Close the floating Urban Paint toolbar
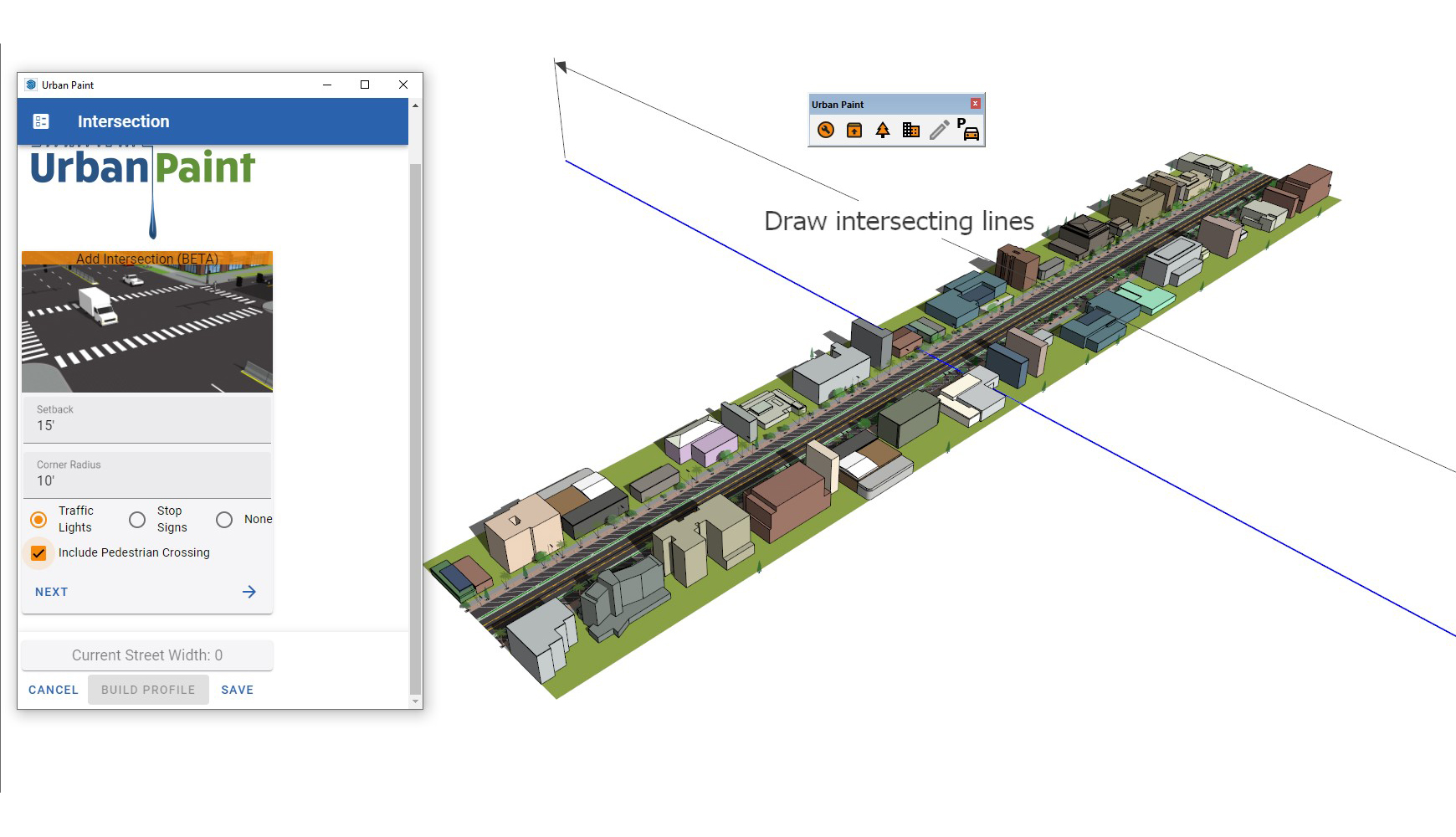 (975, 104)
